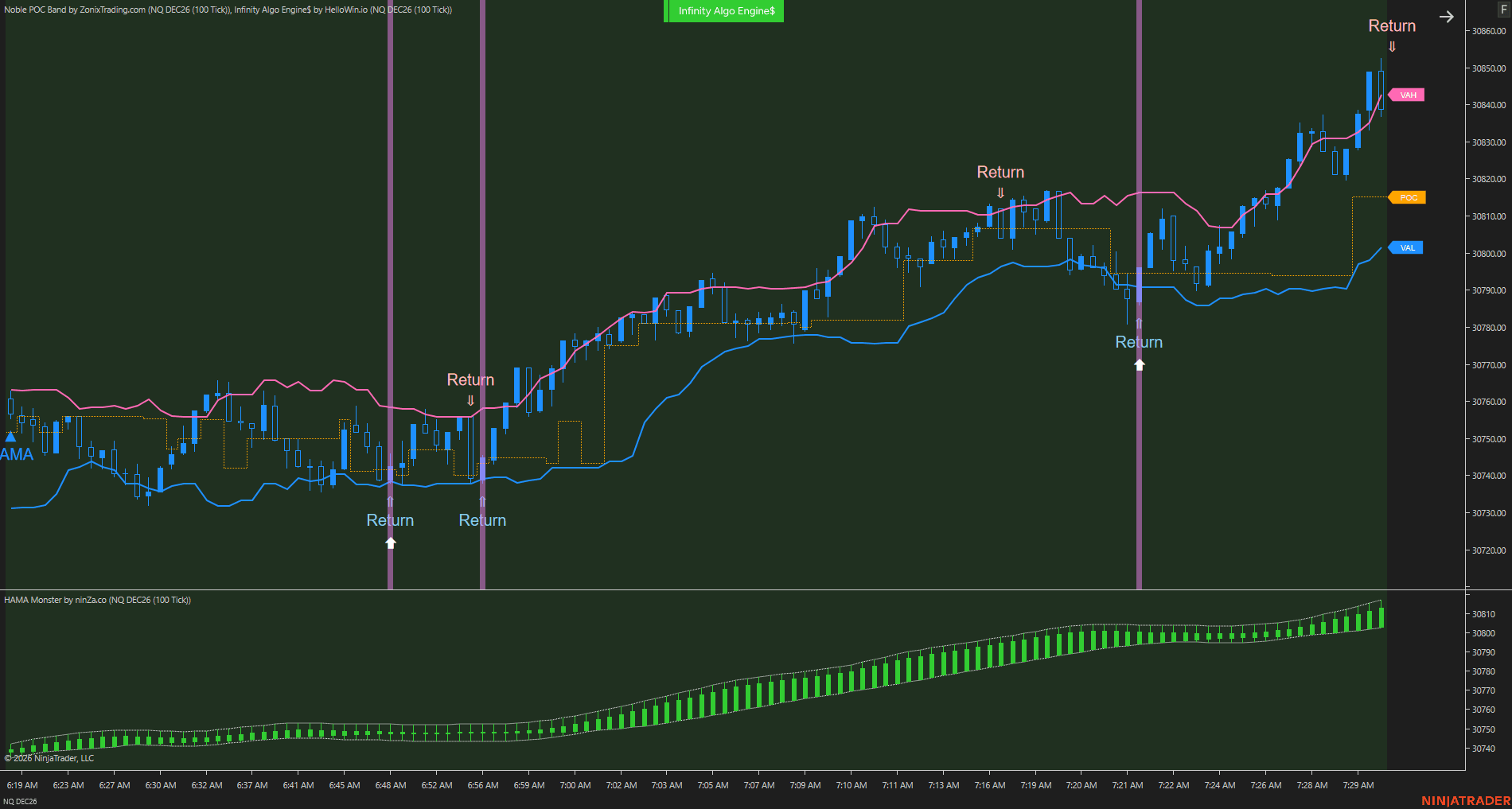Select the blue VAL price marker
Screen dimensions: 1512x809
coord(1406,247)
